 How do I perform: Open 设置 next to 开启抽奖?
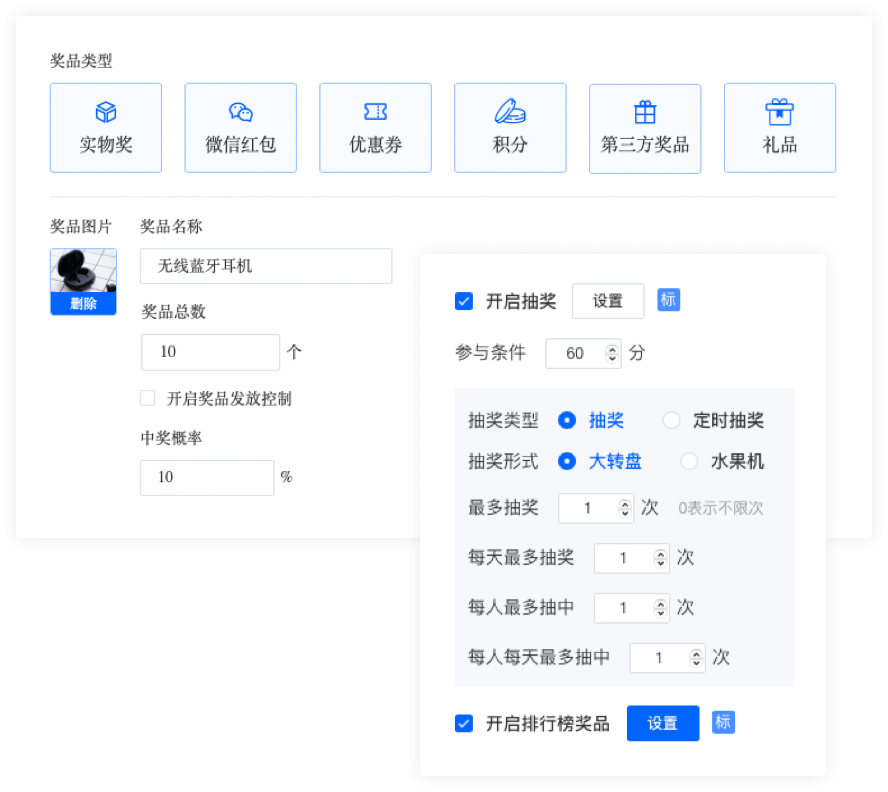tap(608, 301)
